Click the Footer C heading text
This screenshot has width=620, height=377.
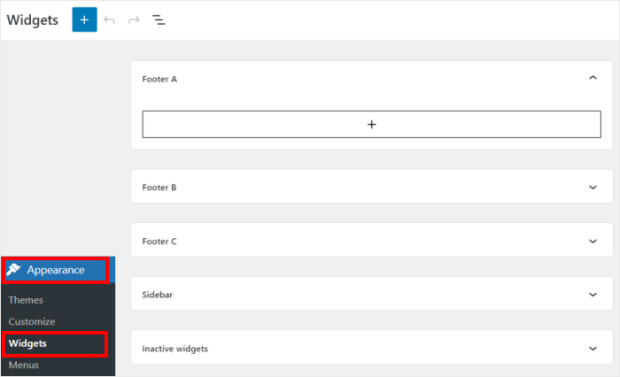(x=159, y=241)
